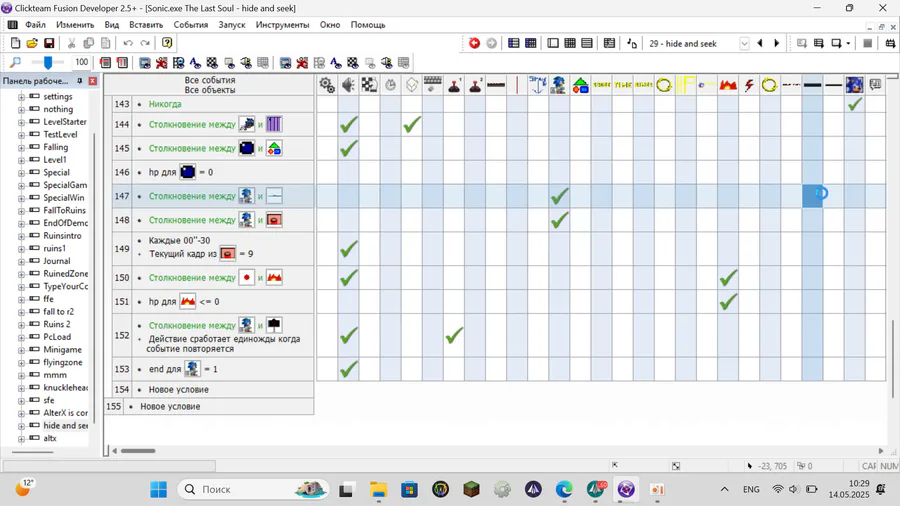Screen dimensions: 900x506
Task: Open the Frame editor icon
Action: click(x=553, y=43)
